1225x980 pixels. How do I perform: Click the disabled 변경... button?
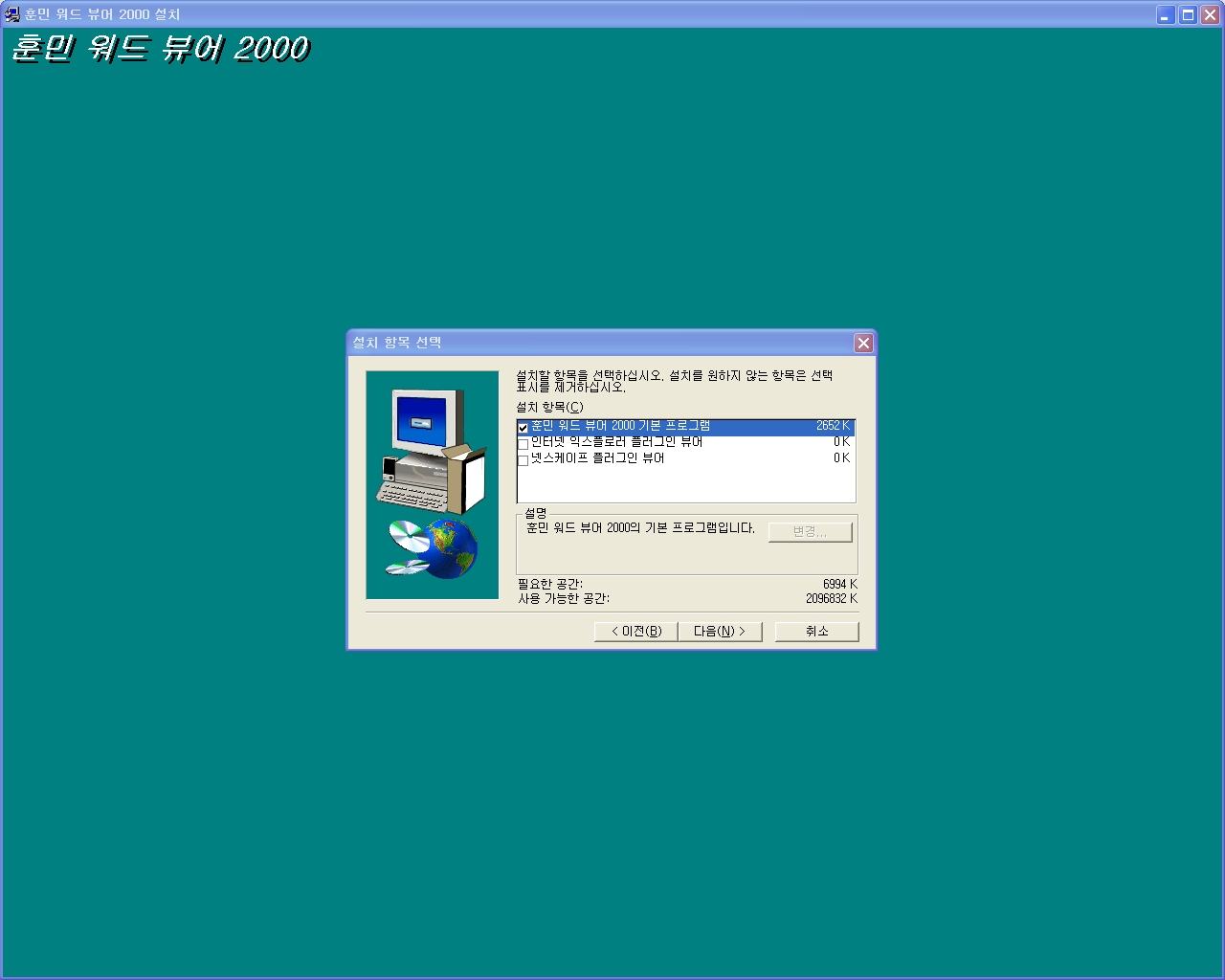[x=810, y=532]
